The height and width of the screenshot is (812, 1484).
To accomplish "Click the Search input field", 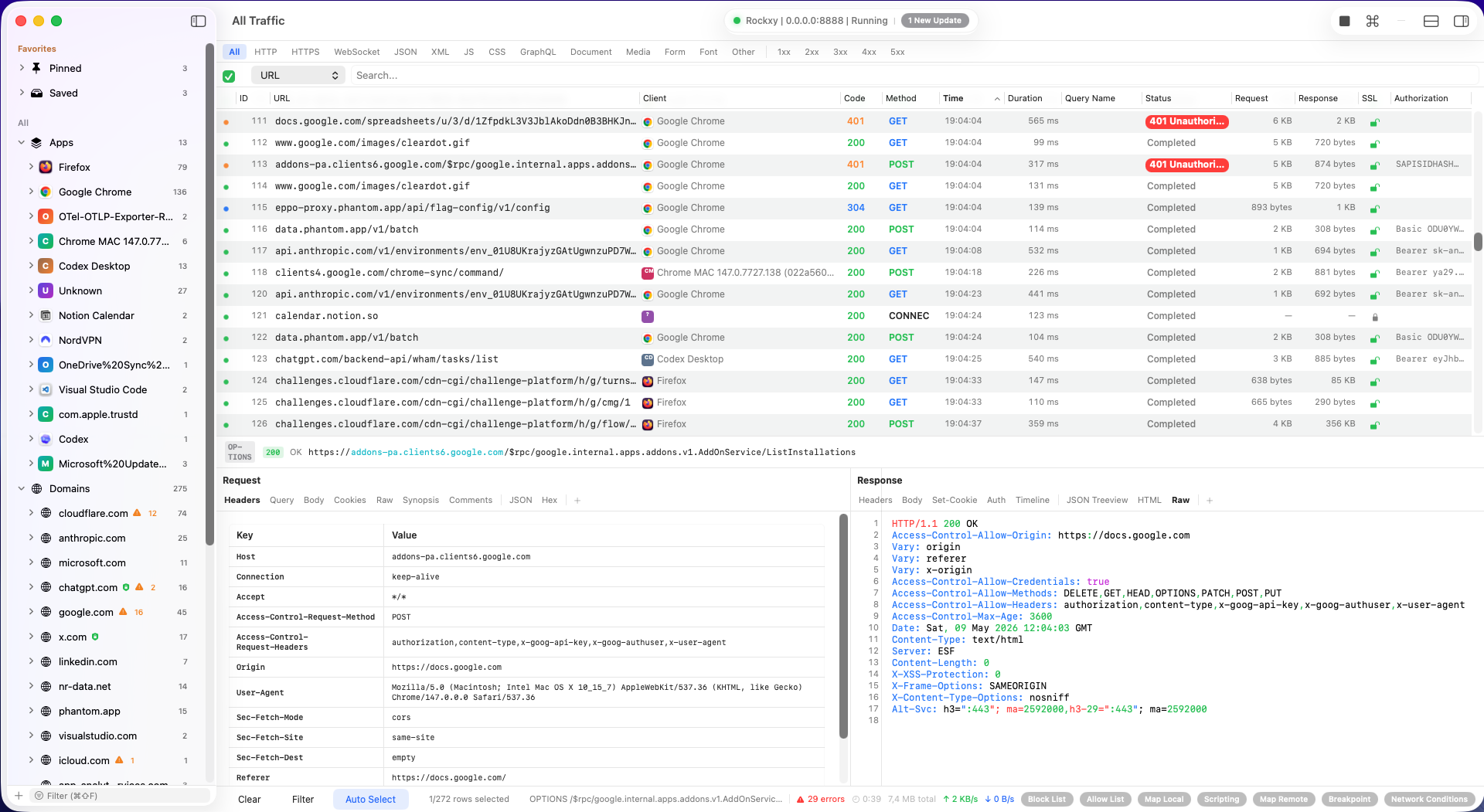I will (914, 75).
